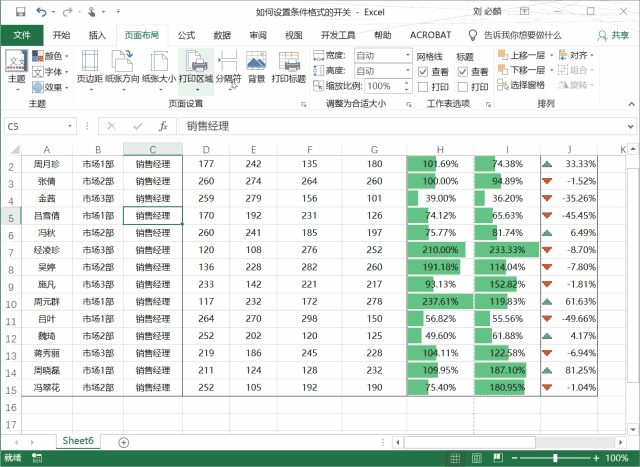The image size is (640, 467).
Task: Select column header H
Action: click(x=440, y=150)
